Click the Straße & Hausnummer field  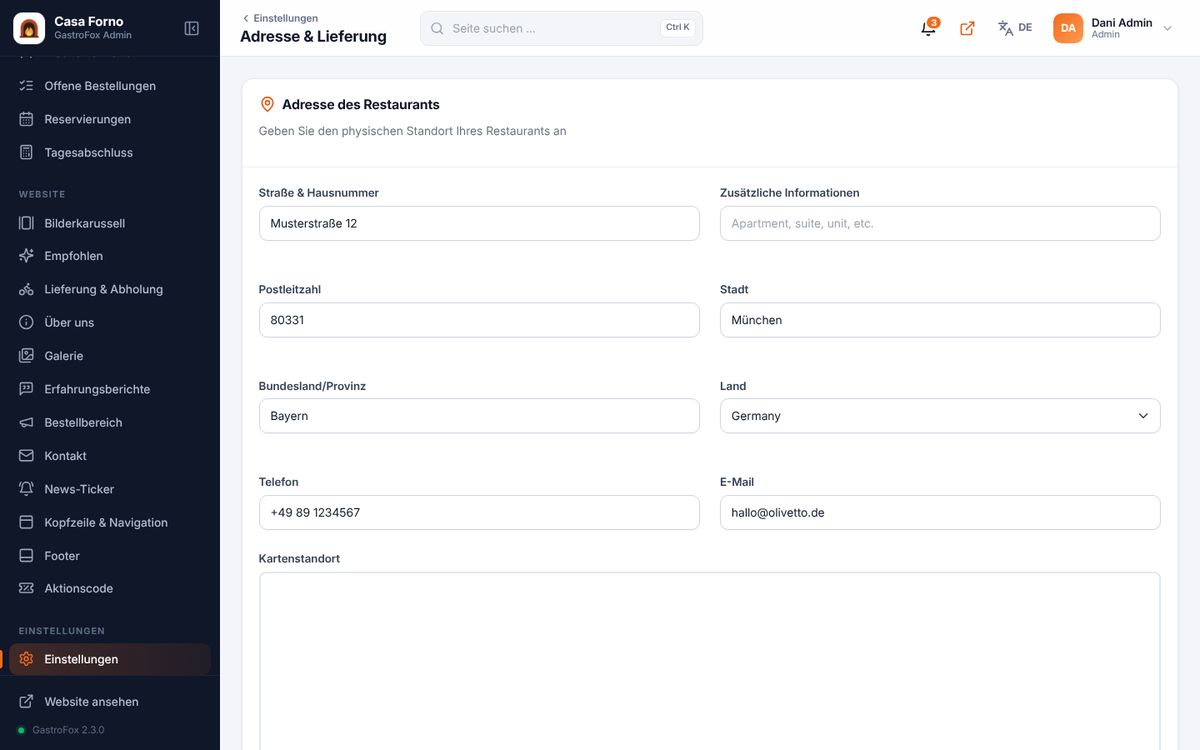(479, 223)
